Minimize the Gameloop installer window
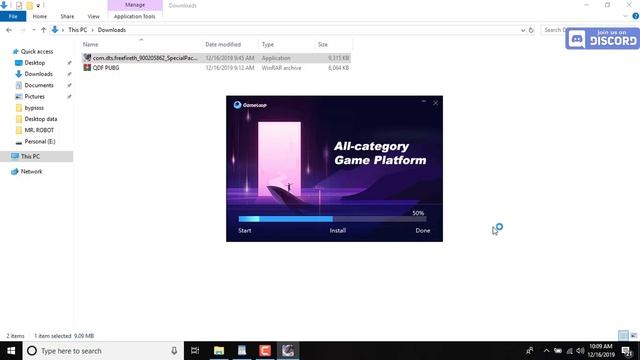This screenshot has width=640, height=360. coord(424,102)
